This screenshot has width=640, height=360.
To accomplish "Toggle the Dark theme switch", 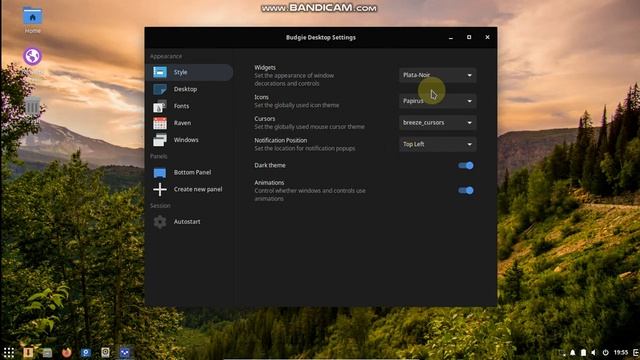I will coord(466,165).
